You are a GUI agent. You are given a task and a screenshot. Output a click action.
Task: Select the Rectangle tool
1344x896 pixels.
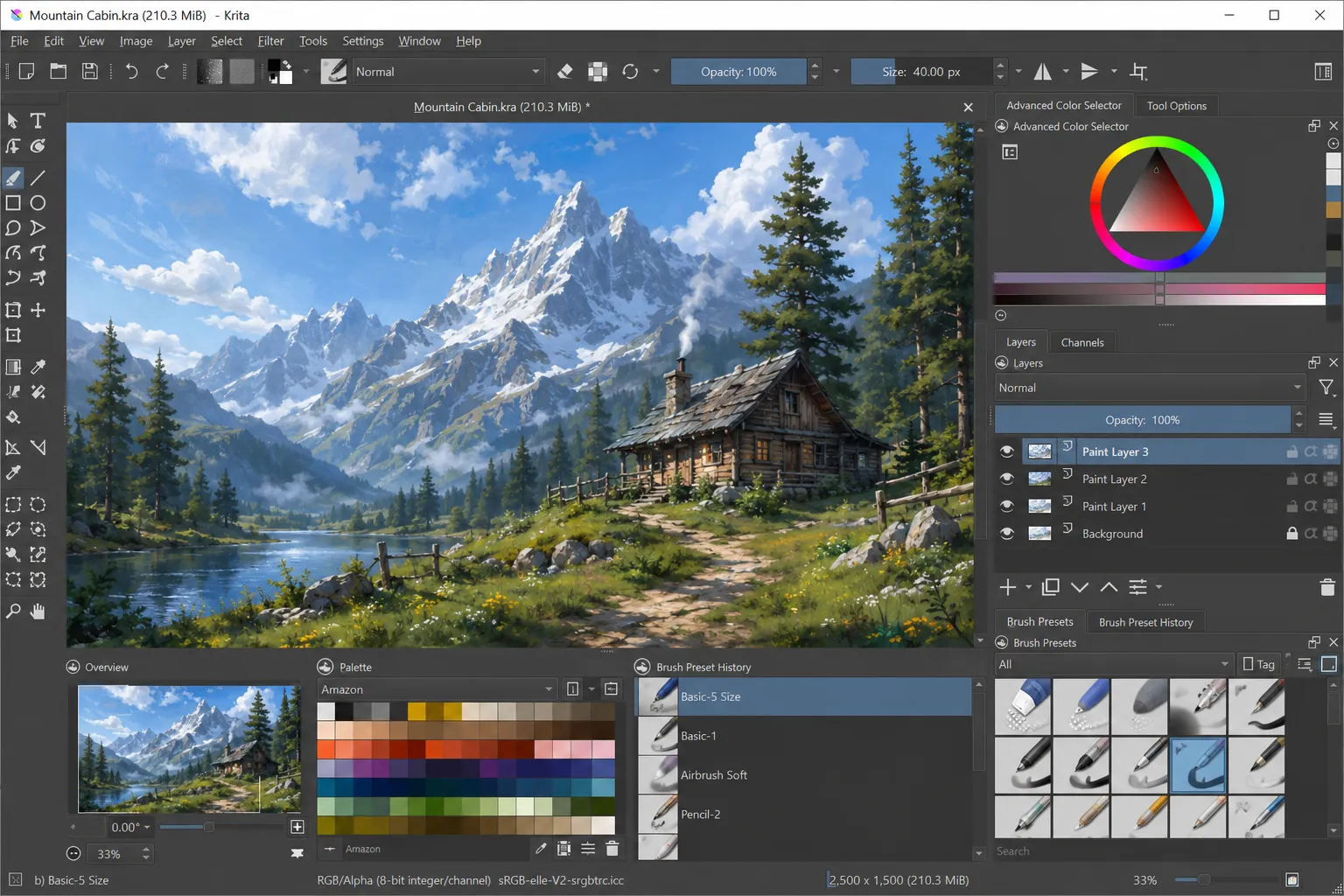(13, 203)
